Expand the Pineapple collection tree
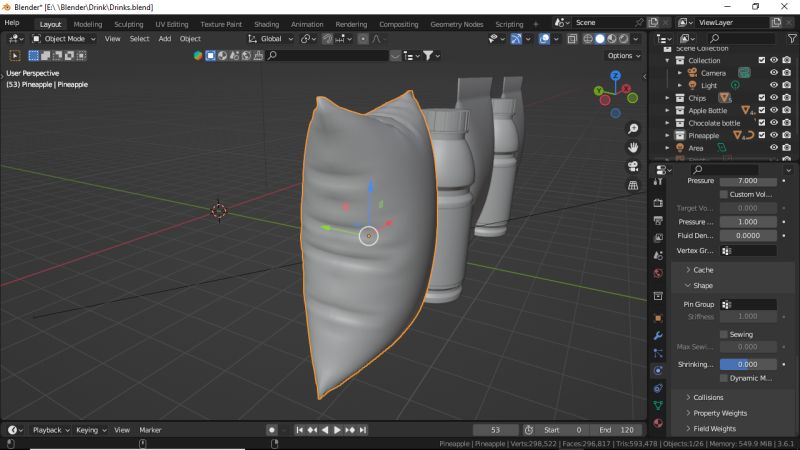The image size is (800, 450). 667,135
